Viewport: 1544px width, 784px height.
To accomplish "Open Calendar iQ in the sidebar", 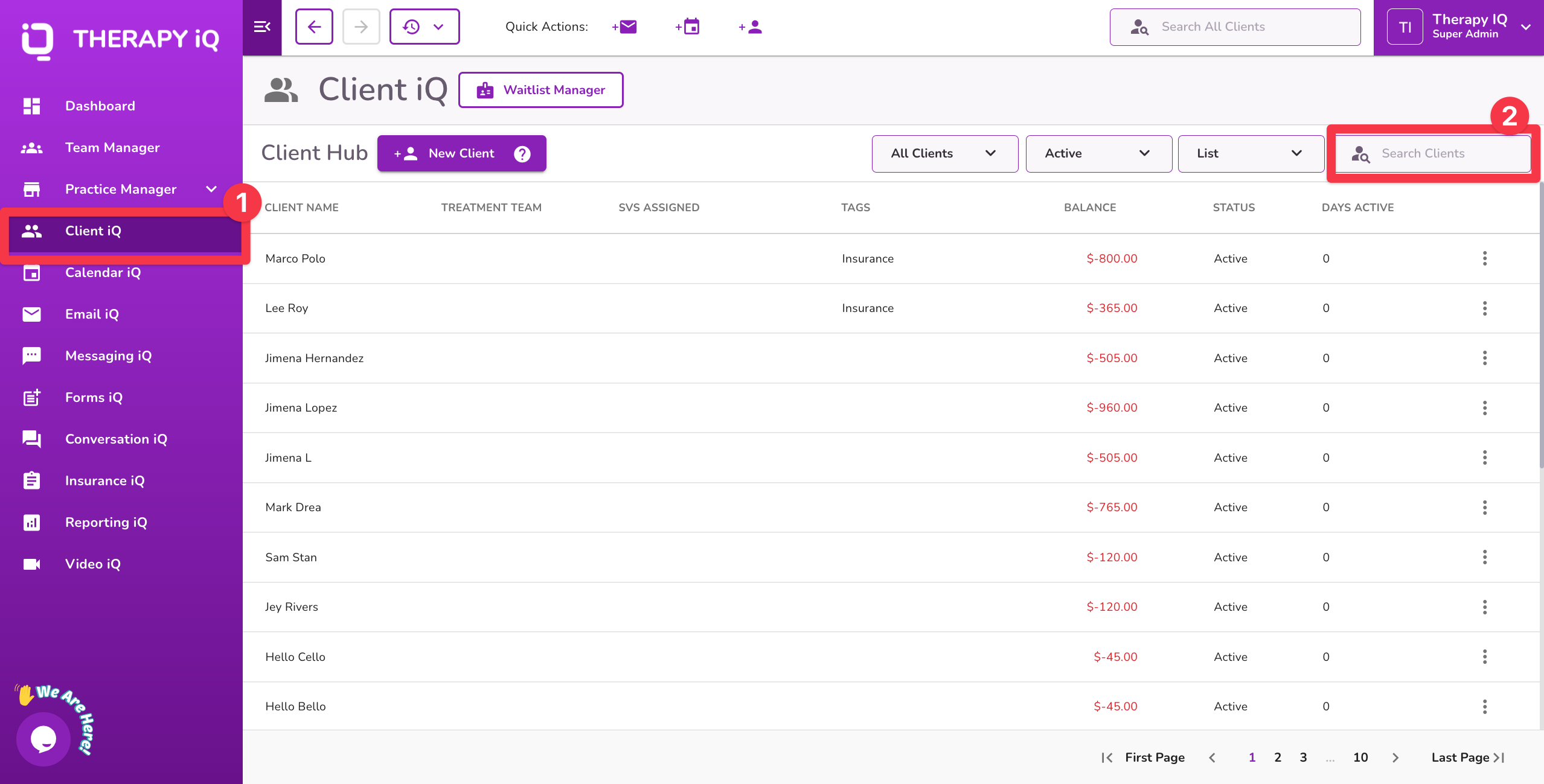I will pos(103,273).
